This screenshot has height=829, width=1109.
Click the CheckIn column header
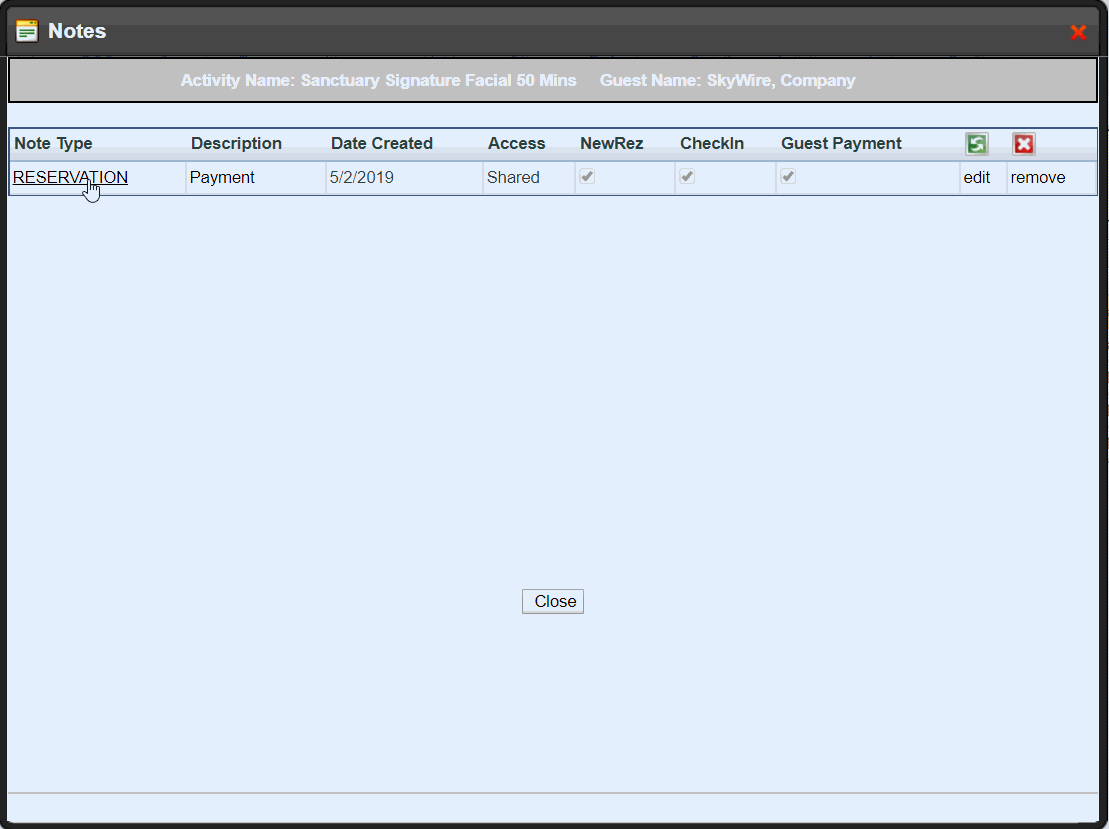point(712,144)
